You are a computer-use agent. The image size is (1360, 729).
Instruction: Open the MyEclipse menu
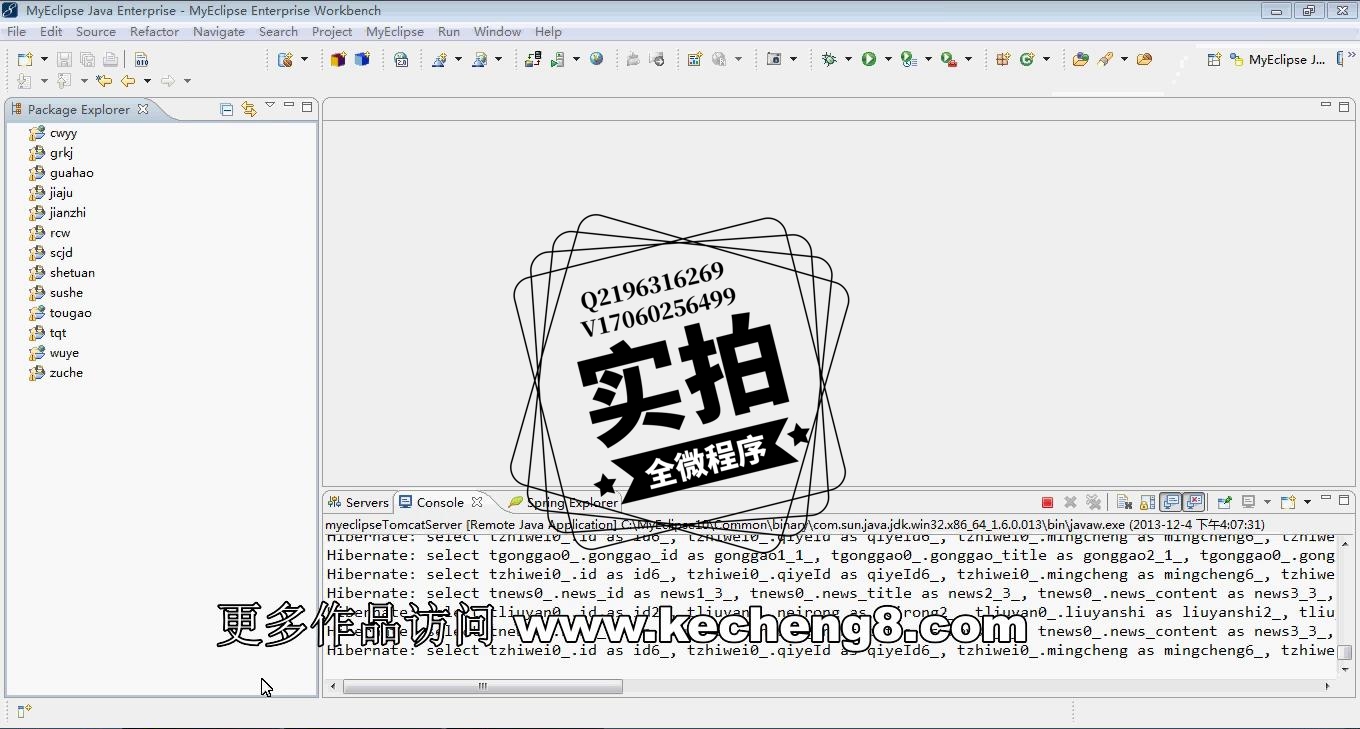pyautogui.click(x=395, y=32)
